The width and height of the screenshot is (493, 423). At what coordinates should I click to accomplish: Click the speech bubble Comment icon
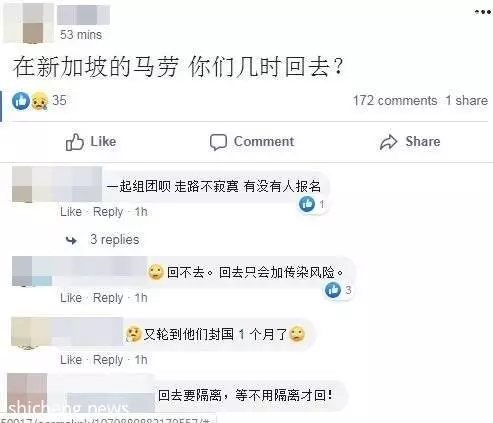(x=218, y=142)
